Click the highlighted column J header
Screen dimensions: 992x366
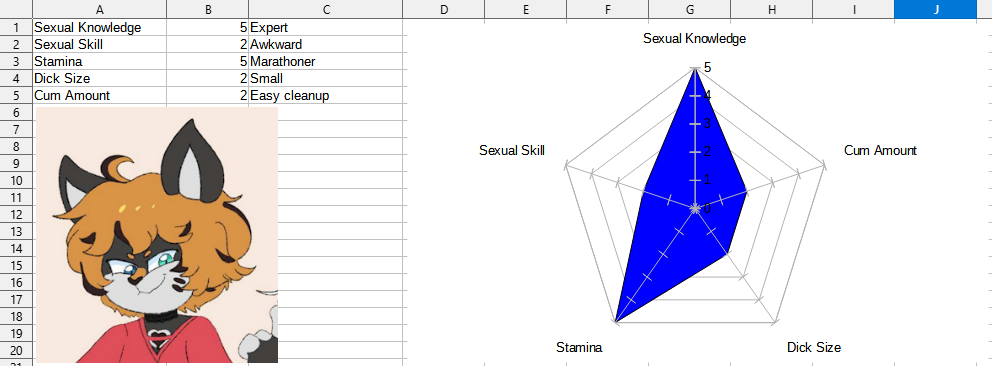(936, 9)
